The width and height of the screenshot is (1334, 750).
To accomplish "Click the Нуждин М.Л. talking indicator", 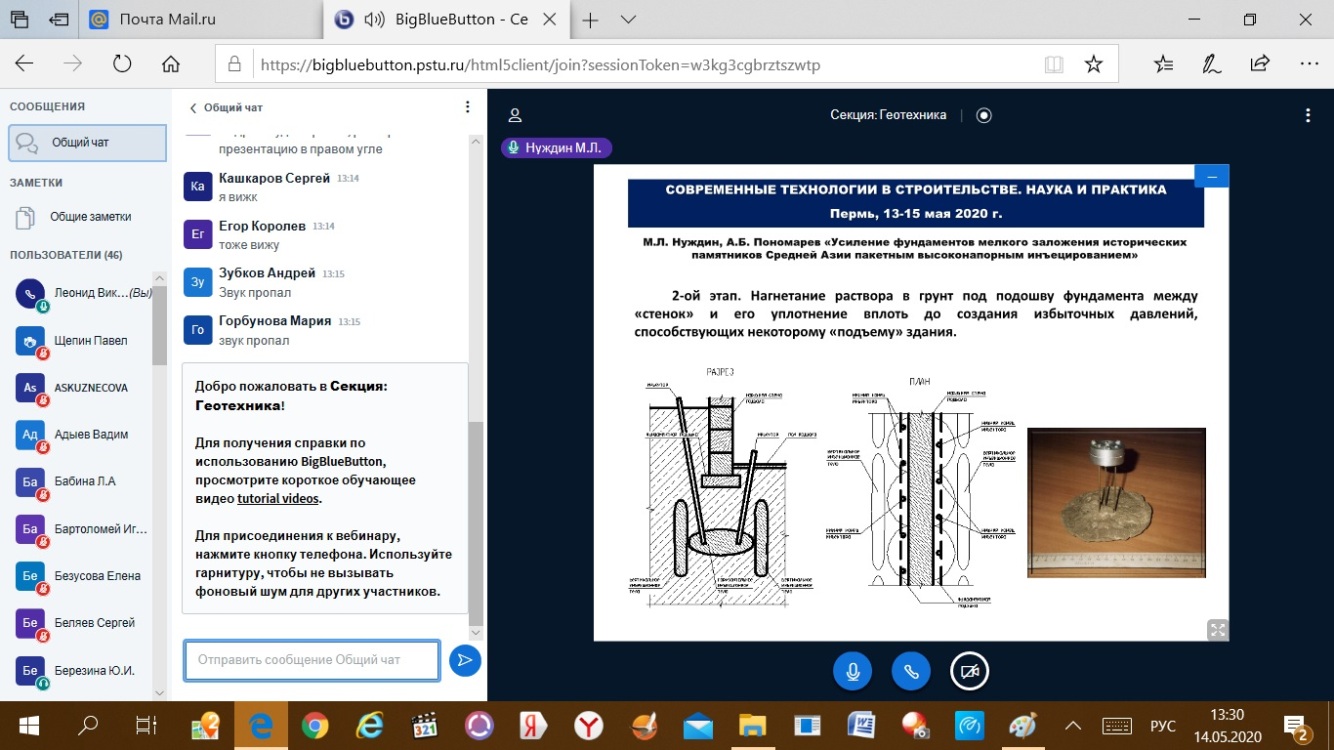I will [556, 148].
